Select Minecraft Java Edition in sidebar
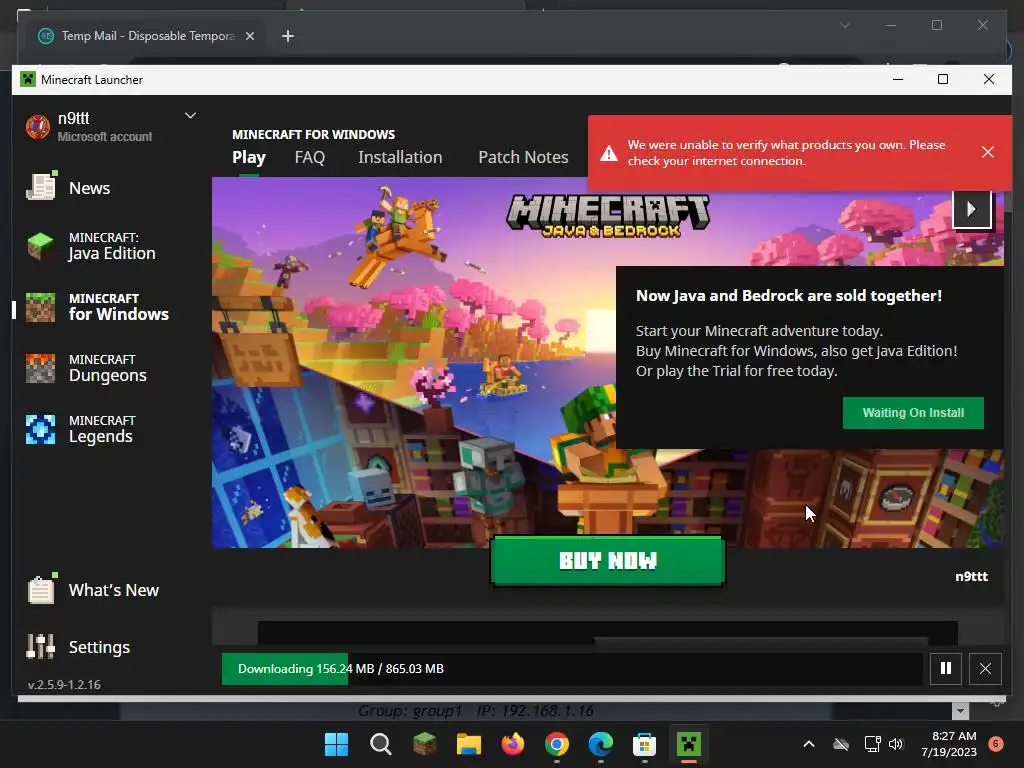1024x768 pixels. [x=89, y=247]
